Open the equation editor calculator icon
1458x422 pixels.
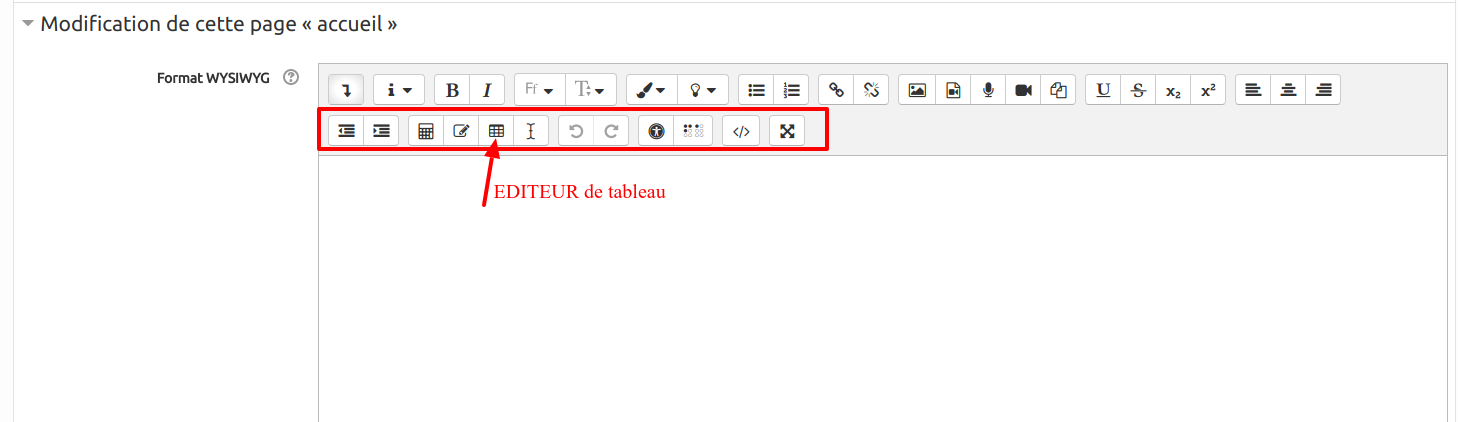426,131
